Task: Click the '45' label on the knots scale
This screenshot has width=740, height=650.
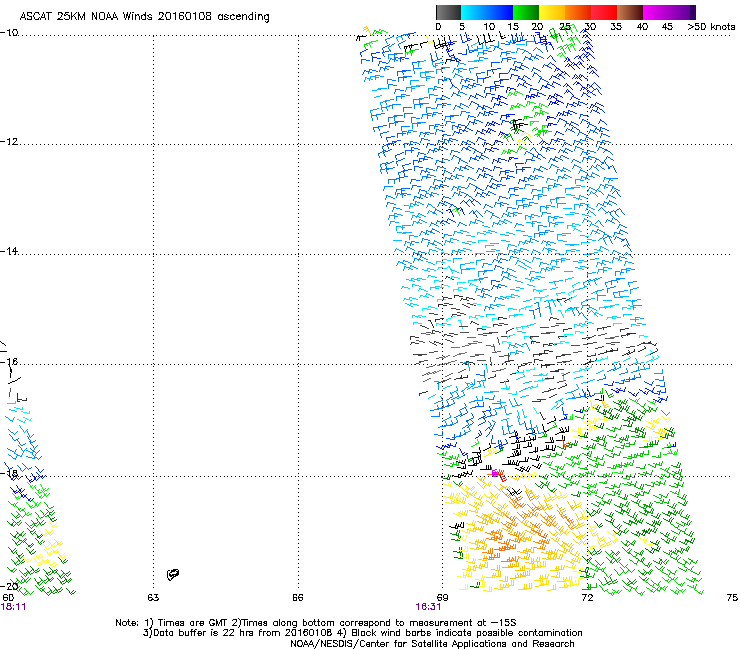Action: [667, 27]
